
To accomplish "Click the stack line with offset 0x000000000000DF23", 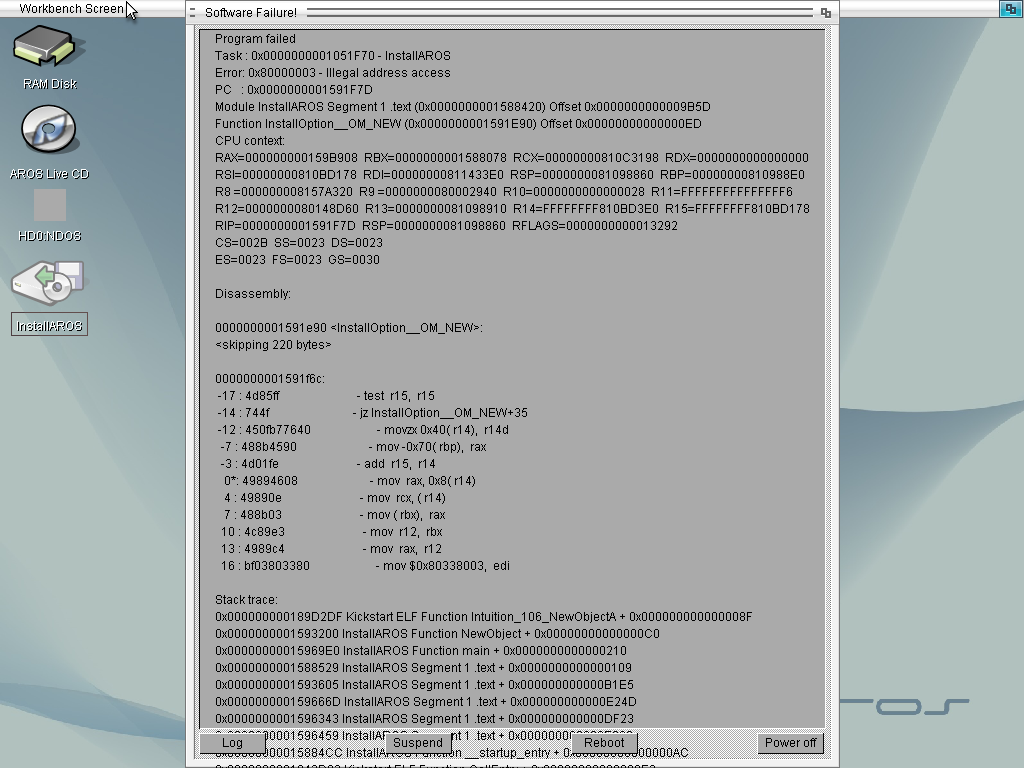I will [x=424, y=718].
